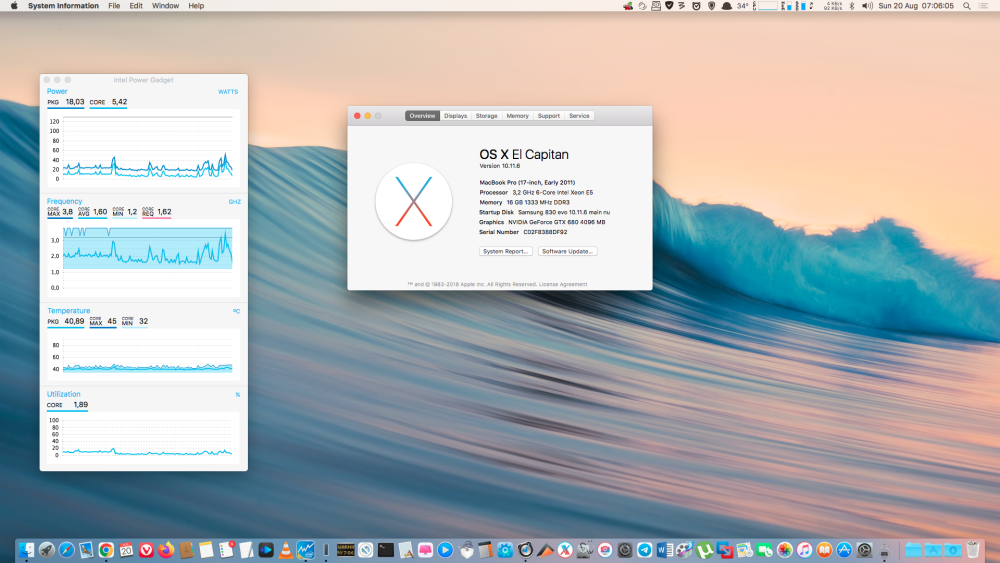This screenshot has height=563, width=1000.
Task: Switch to the Storage tab
Action: (x=486, y=116)
